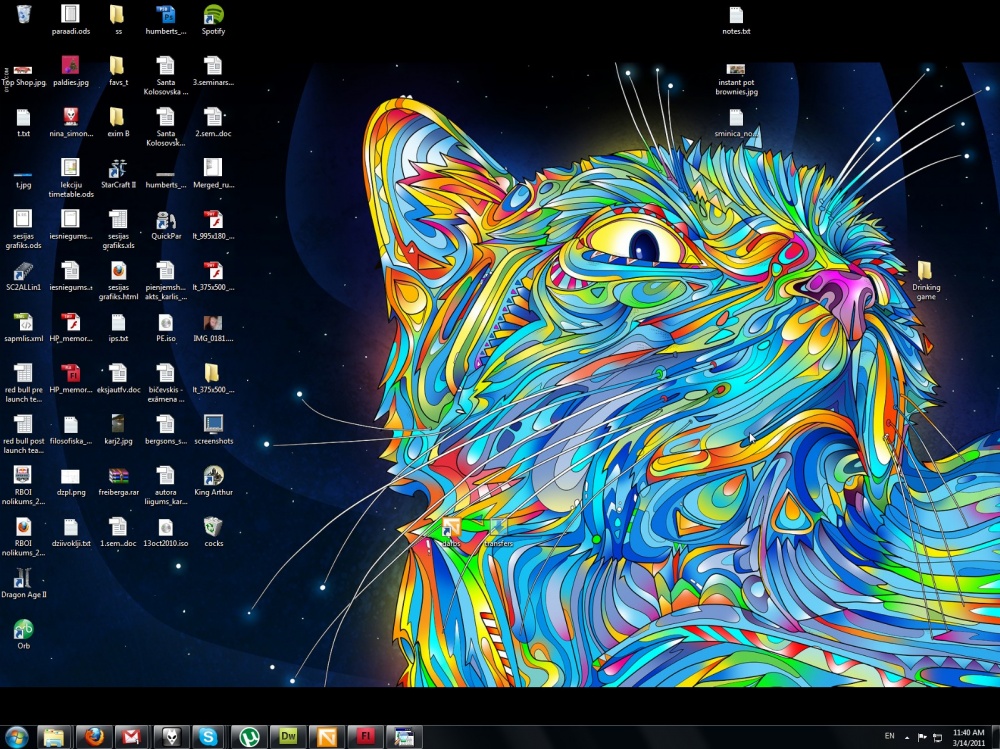Viewport: 1000px width, 749px height.
Task: Select the Drinking game folder icon
Action: (925, 271)
